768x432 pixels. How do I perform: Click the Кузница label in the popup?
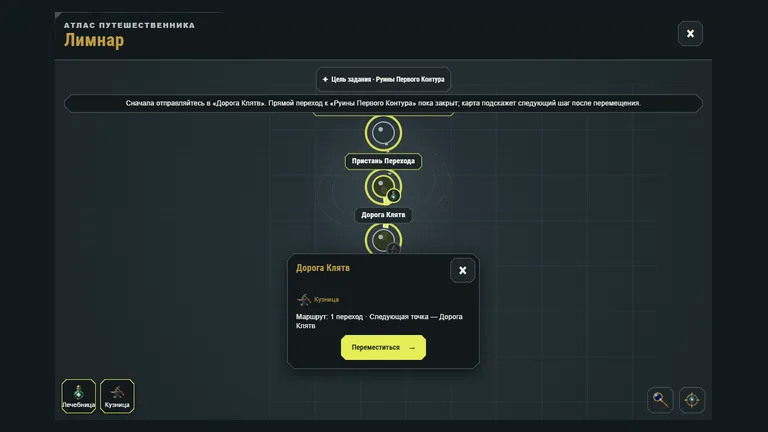[326, 299]
